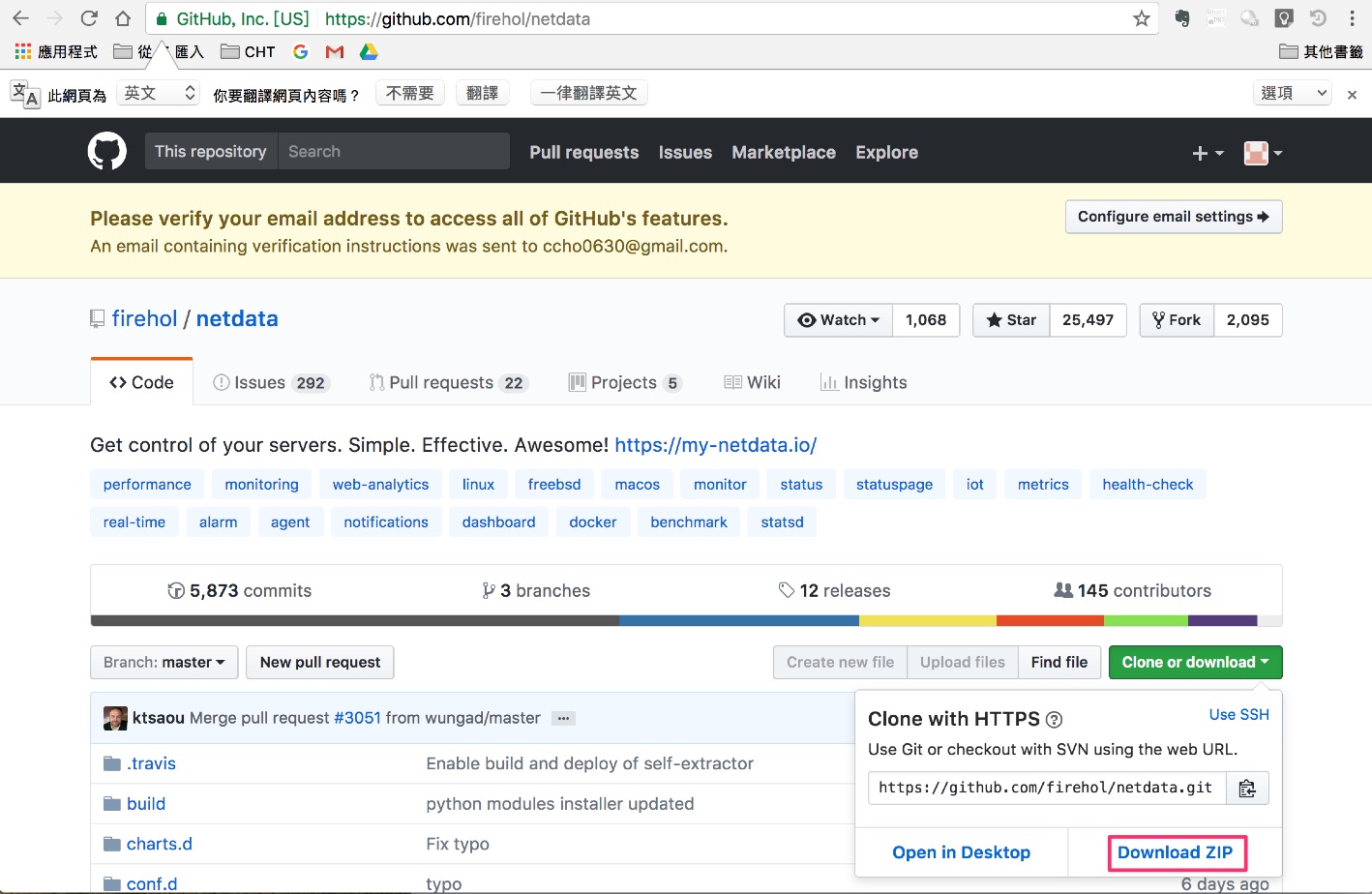The image size is (1372, 894).
Task: Open the plus create-new dropdown
Action: click(1208, 153)
